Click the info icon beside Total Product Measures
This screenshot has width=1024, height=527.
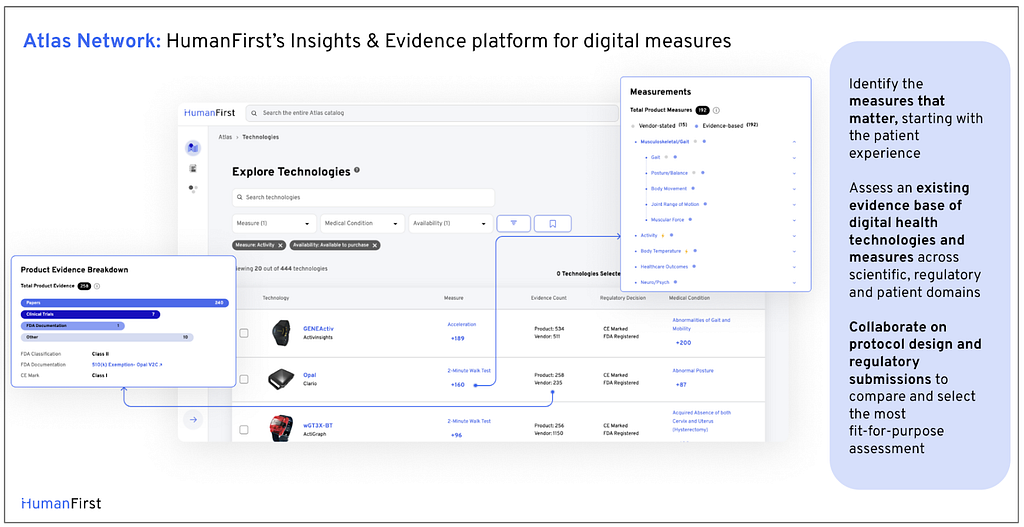716,110
